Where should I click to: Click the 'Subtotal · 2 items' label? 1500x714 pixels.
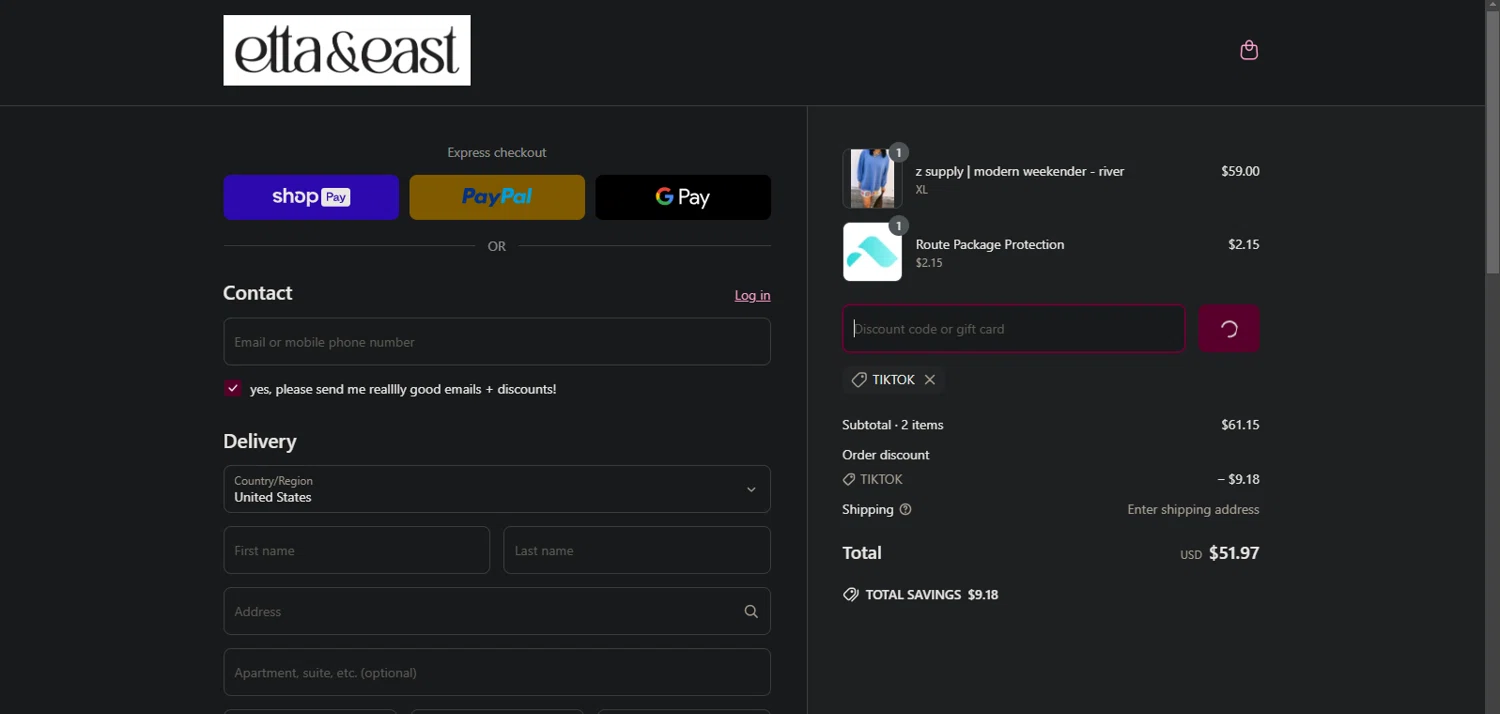(x=893, y=425)
